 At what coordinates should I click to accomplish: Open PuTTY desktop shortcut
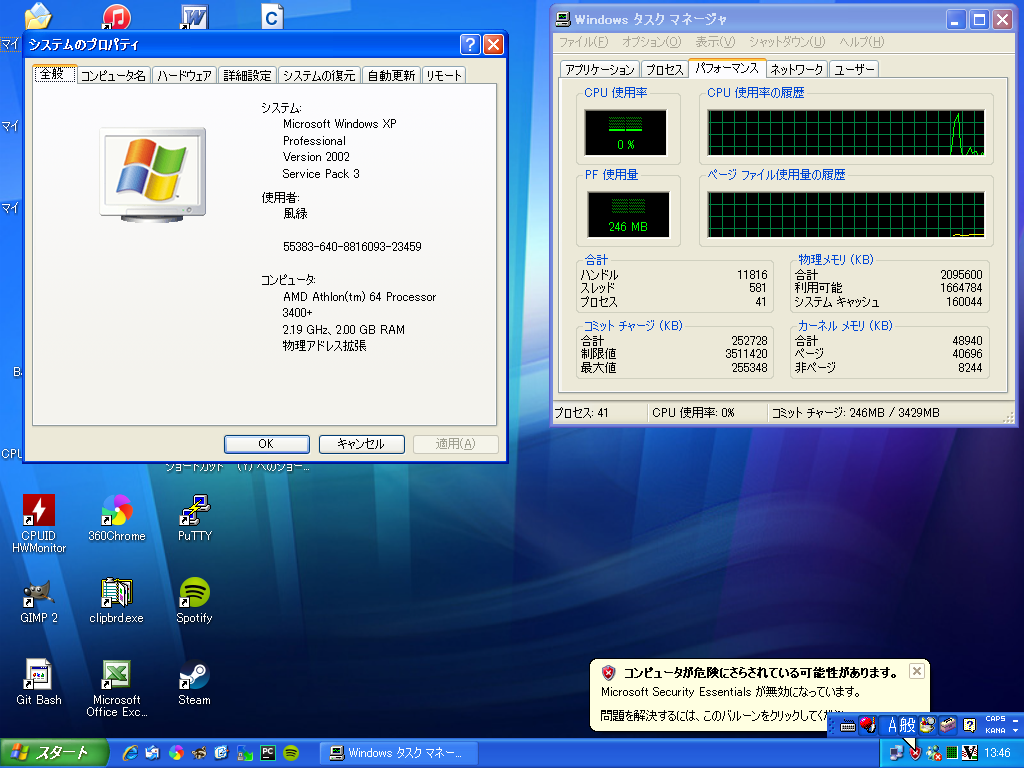(194, 512)
